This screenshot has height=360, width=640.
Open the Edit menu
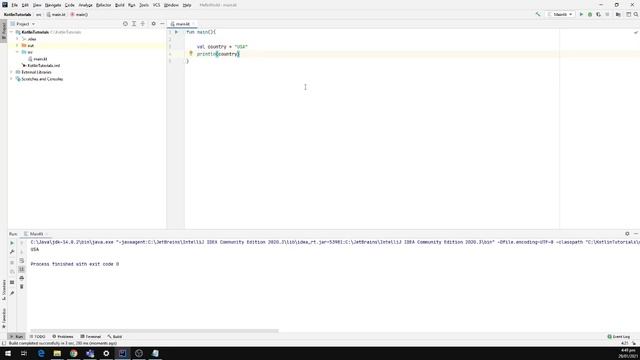(25, 5)
